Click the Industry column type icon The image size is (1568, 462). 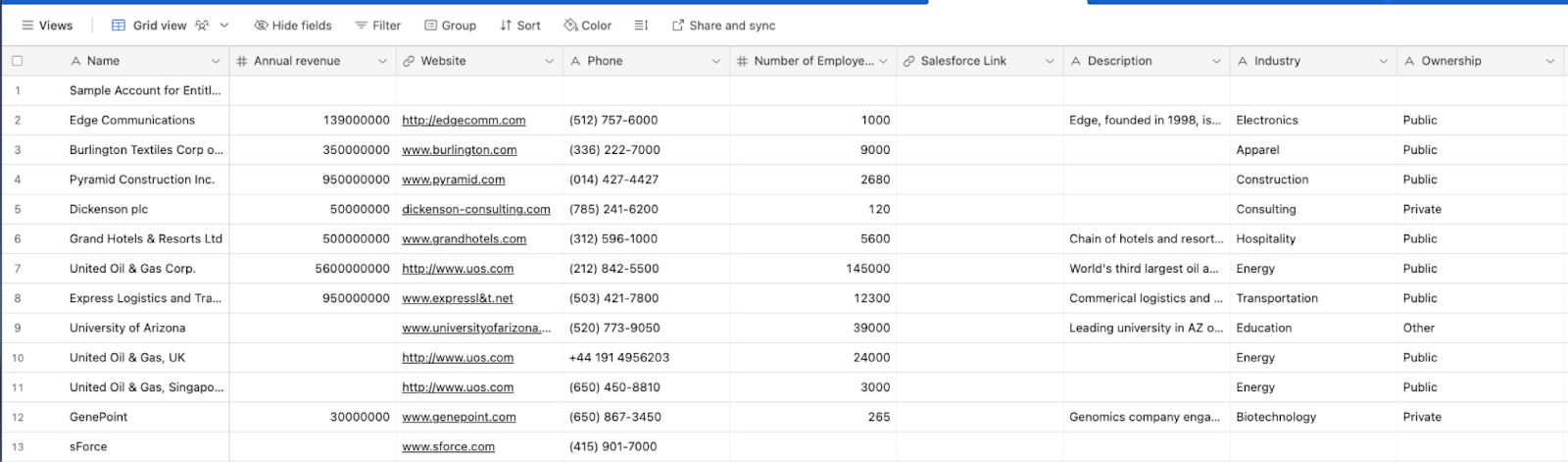[1242, 61]
